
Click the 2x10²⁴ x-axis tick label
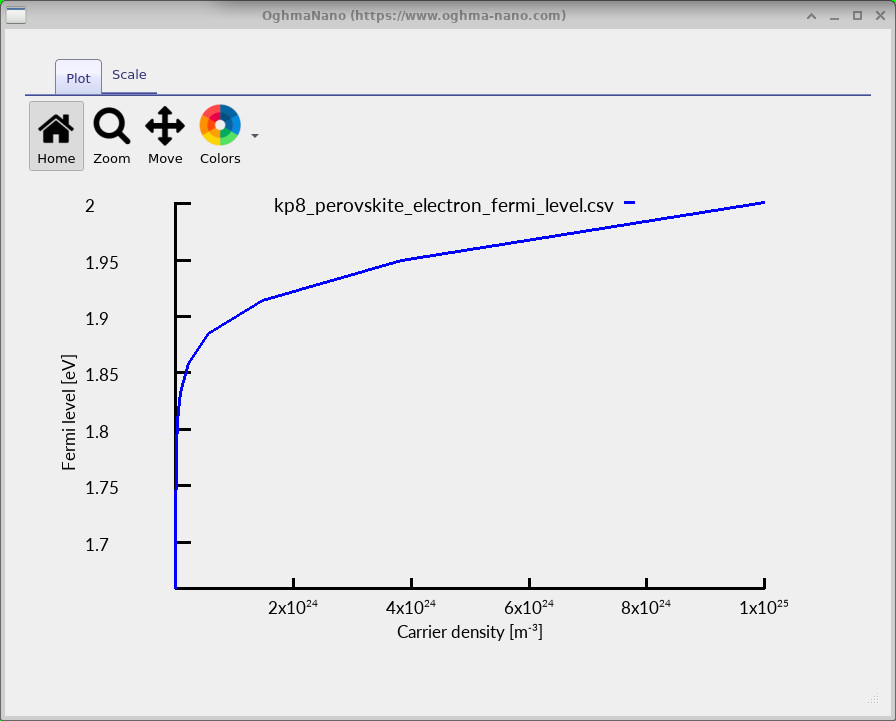[293, 607]
